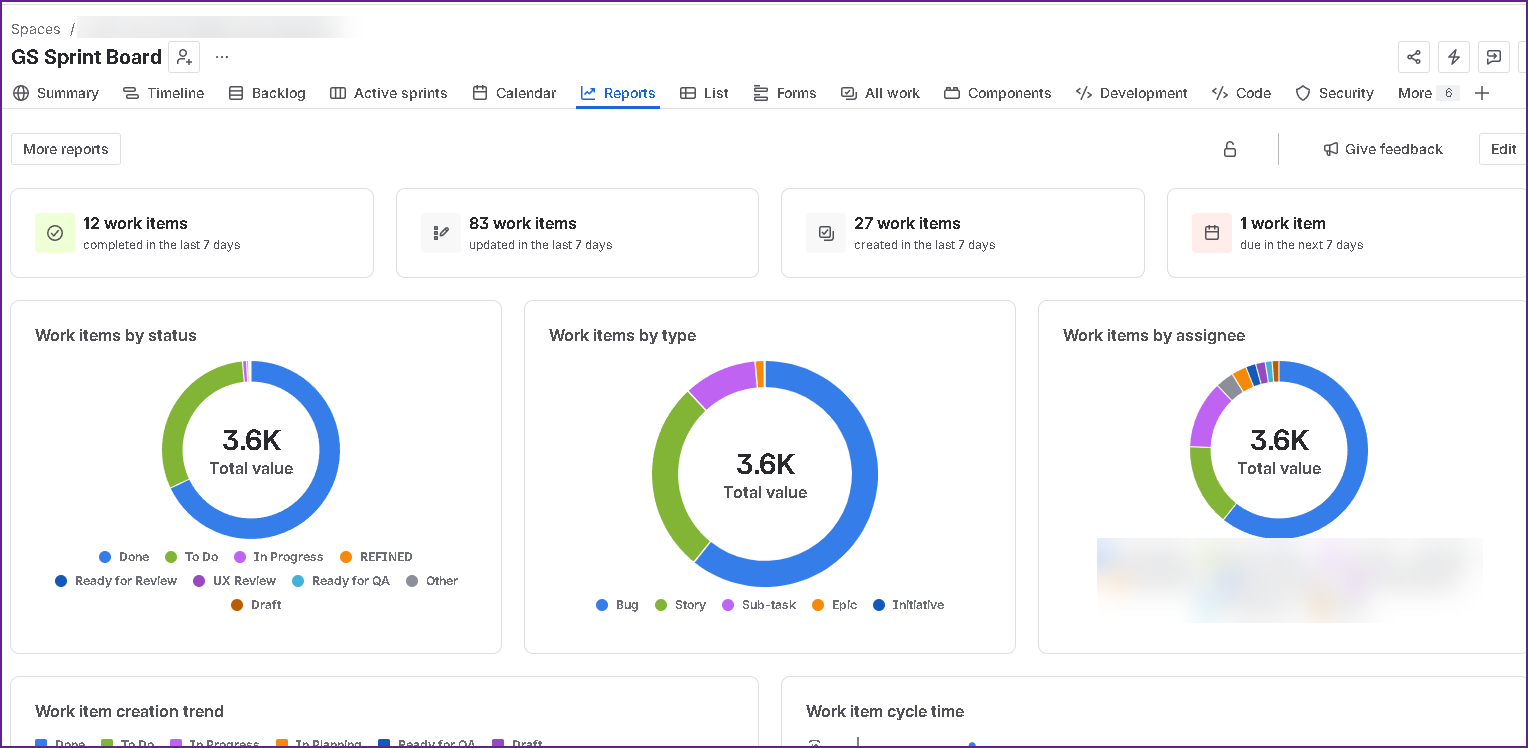Viewport: 1528px width, 748px height.
Task: Open the Active sprints tab
Action: [x=388, y=93]
